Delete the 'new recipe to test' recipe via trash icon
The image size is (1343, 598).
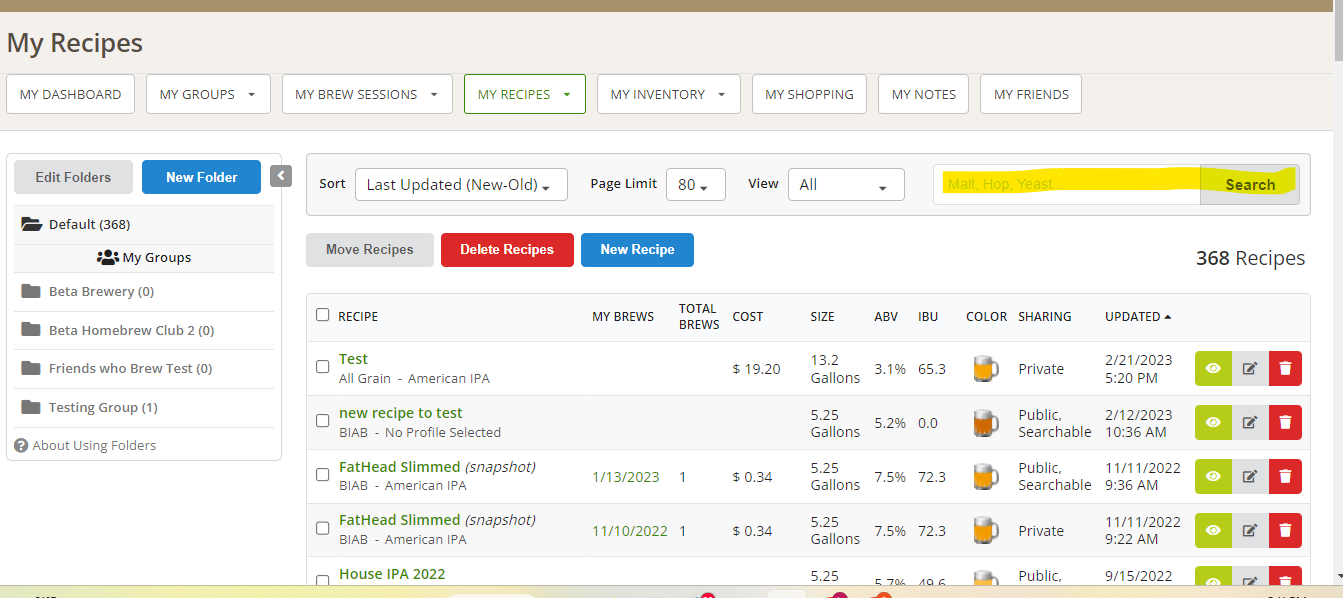coord(1285,422)
